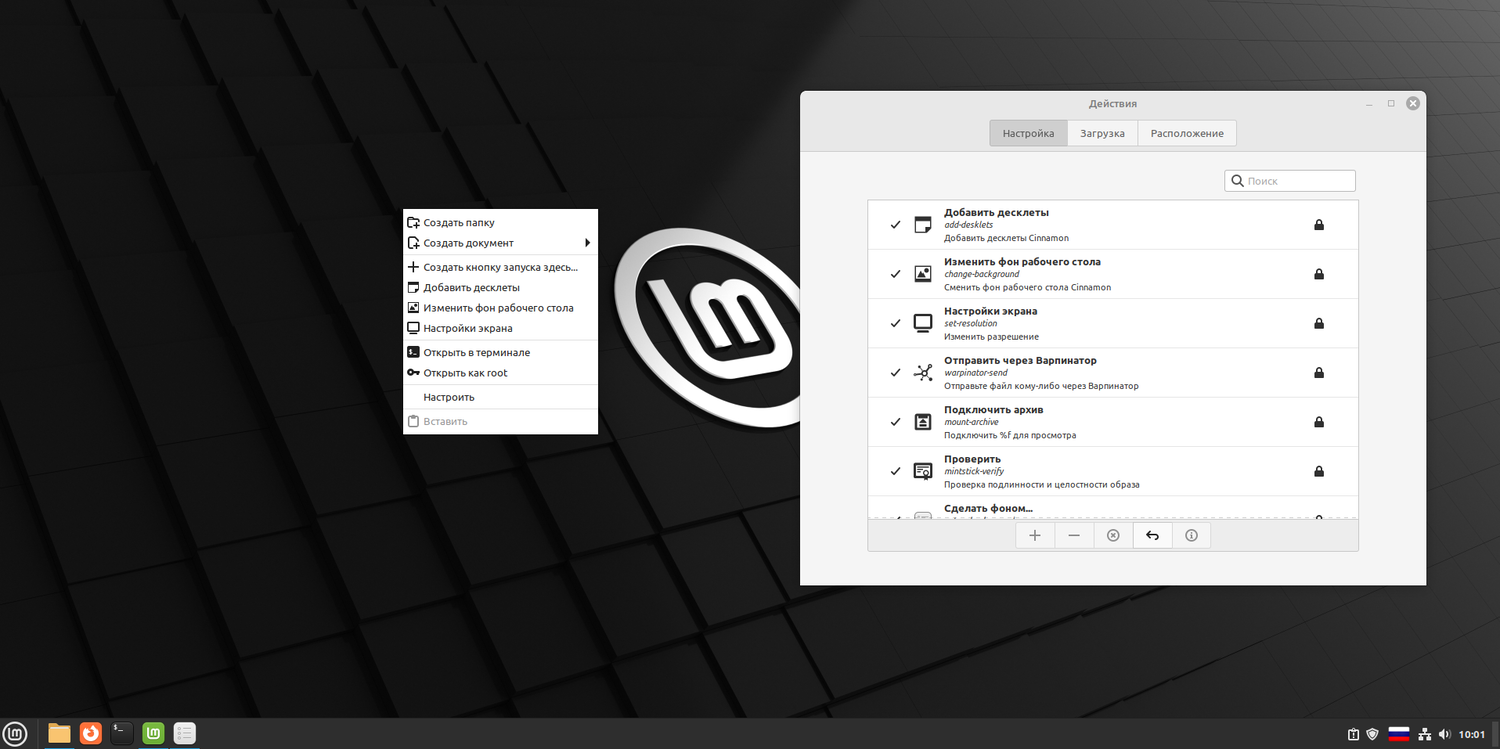Click the lock icon in the Добавить десклеты row
Viewport: 1500px width, 749px height.
(x=1319, y=225)
